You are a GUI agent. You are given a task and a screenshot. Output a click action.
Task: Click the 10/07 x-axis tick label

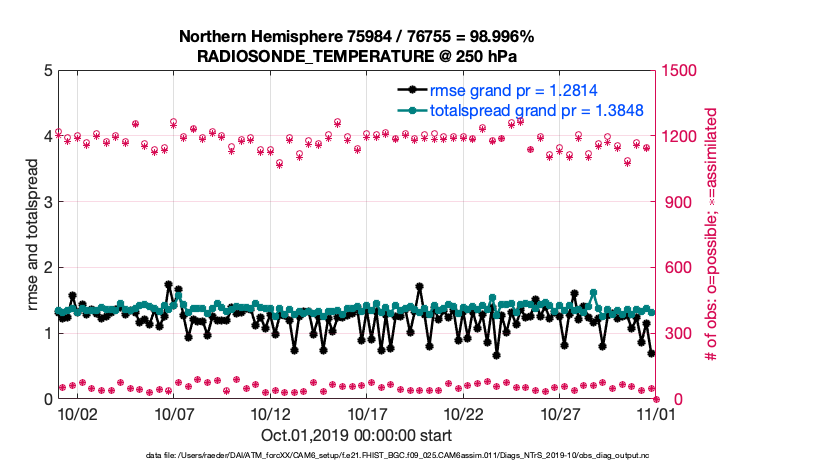tap(174, 414)
